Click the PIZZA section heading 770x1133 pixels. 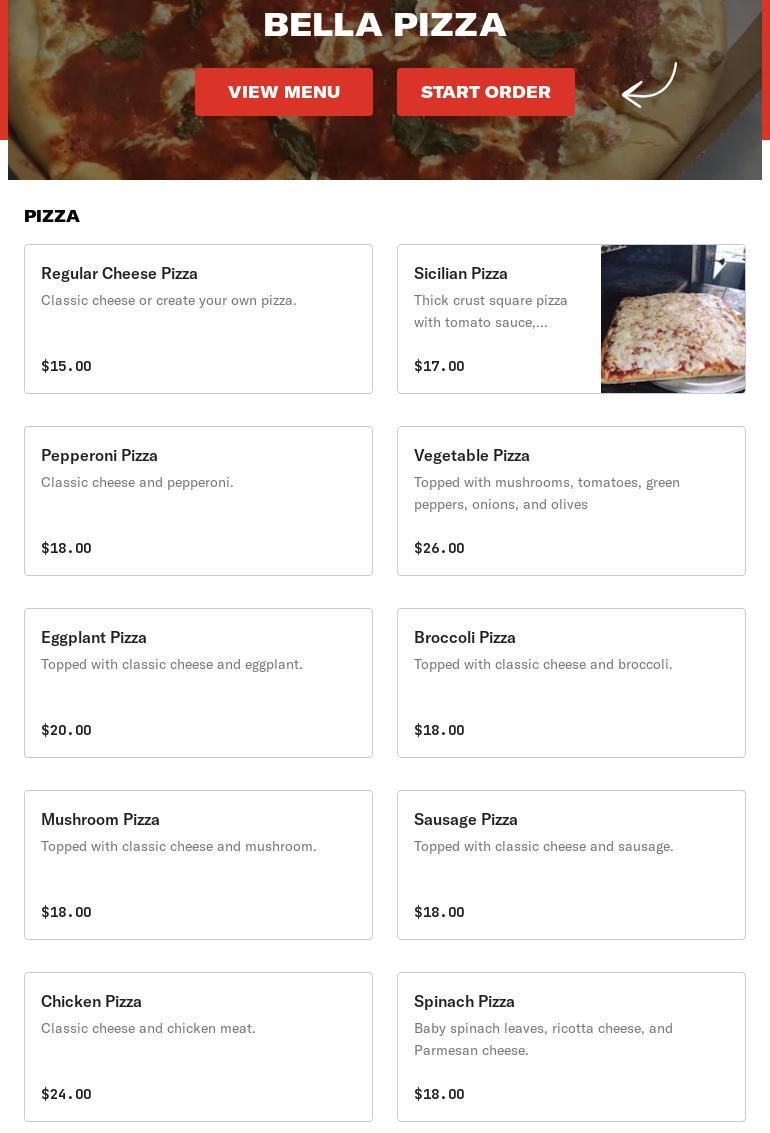point(52,216)
